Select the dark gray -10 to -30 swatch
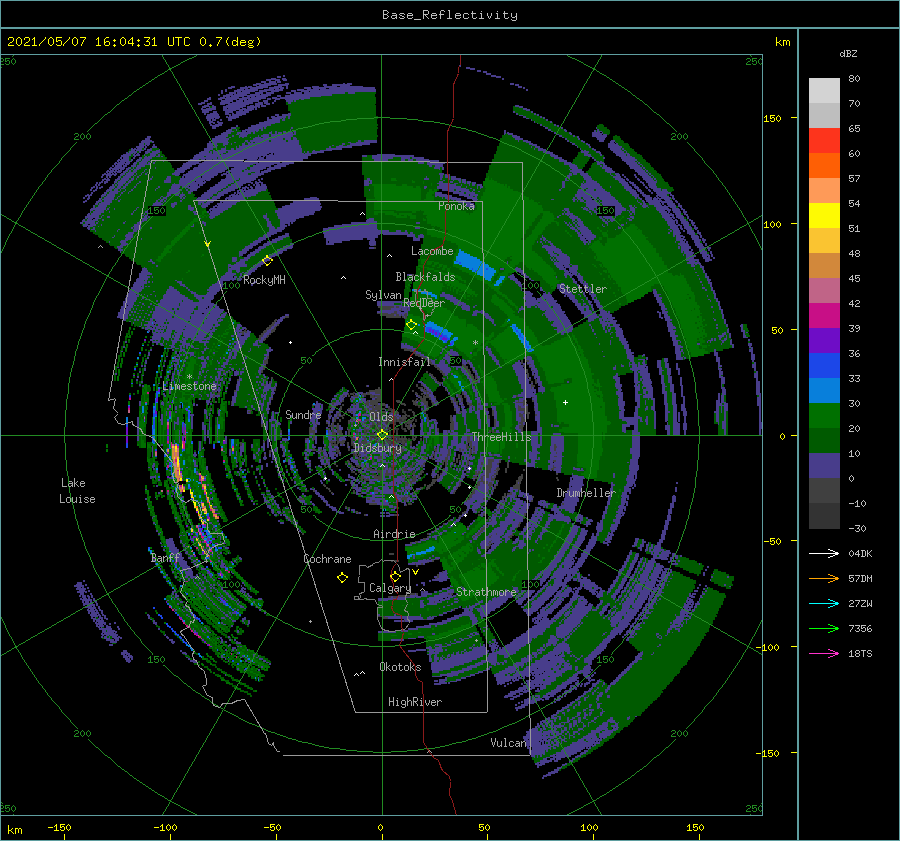Screen dimensions: 900x841 click(824, 516)
